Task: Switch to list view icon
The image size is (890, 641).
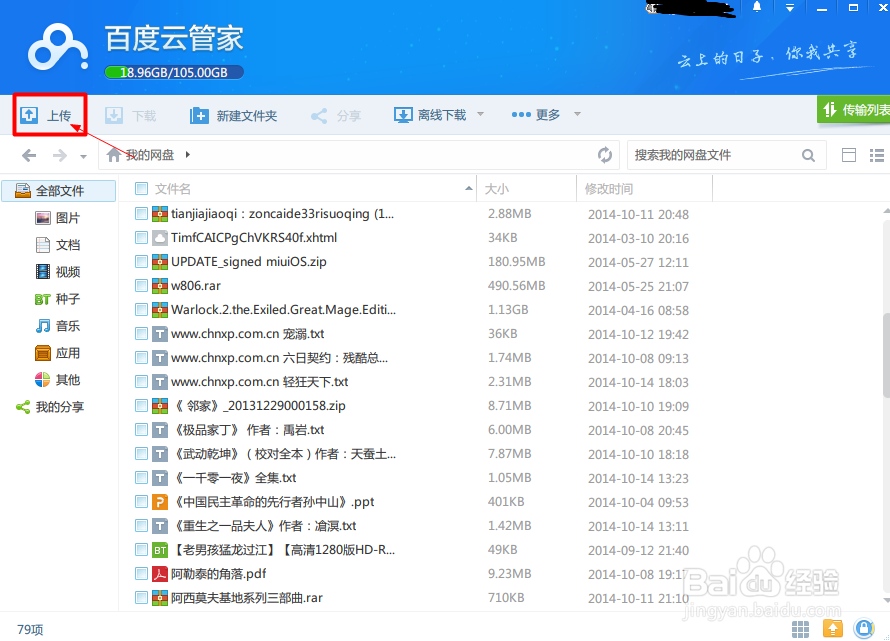Action: point(877,155)
